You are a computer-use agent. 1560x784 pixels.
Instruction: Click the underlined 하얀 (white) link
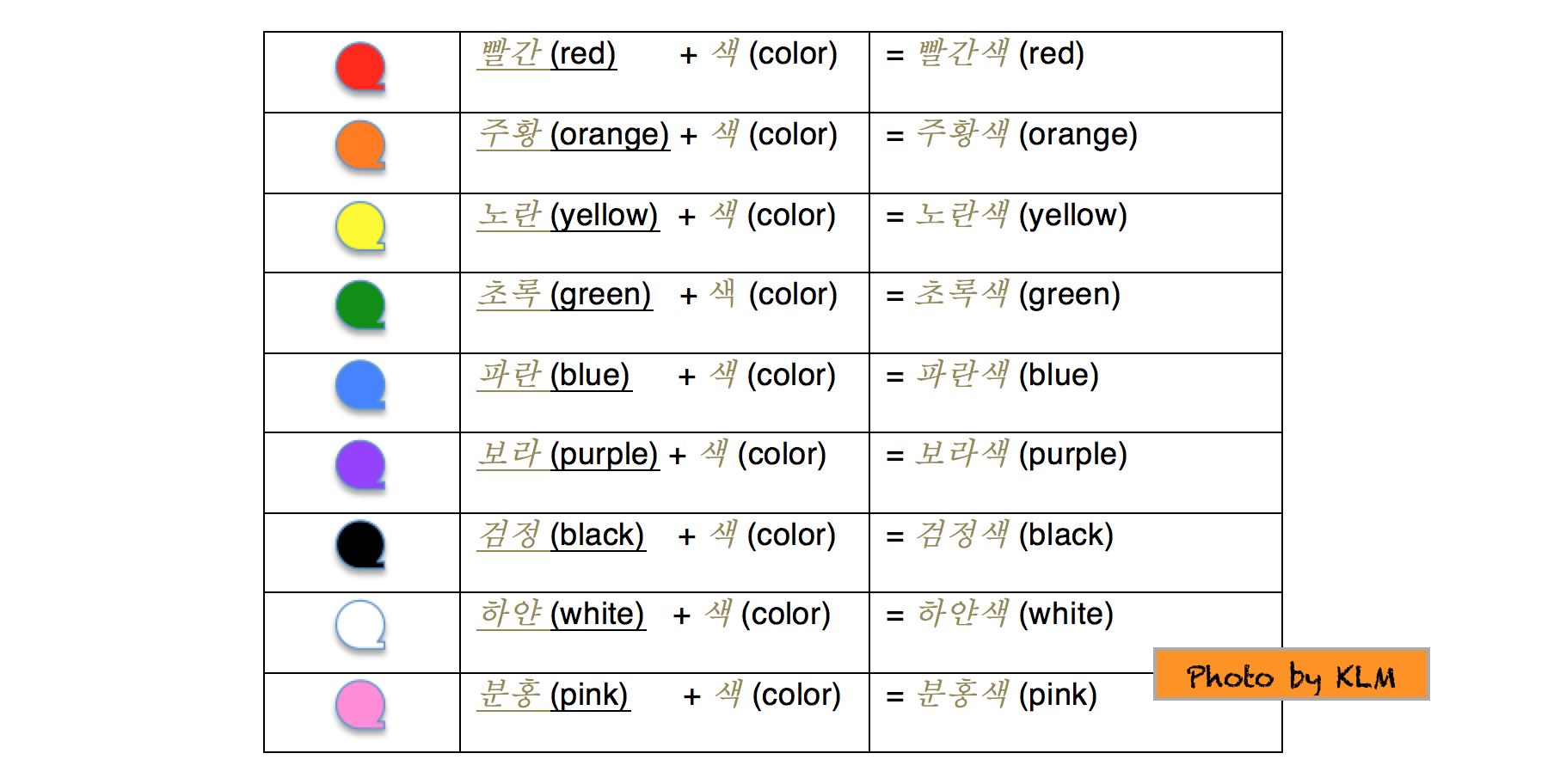pos(562,615)
